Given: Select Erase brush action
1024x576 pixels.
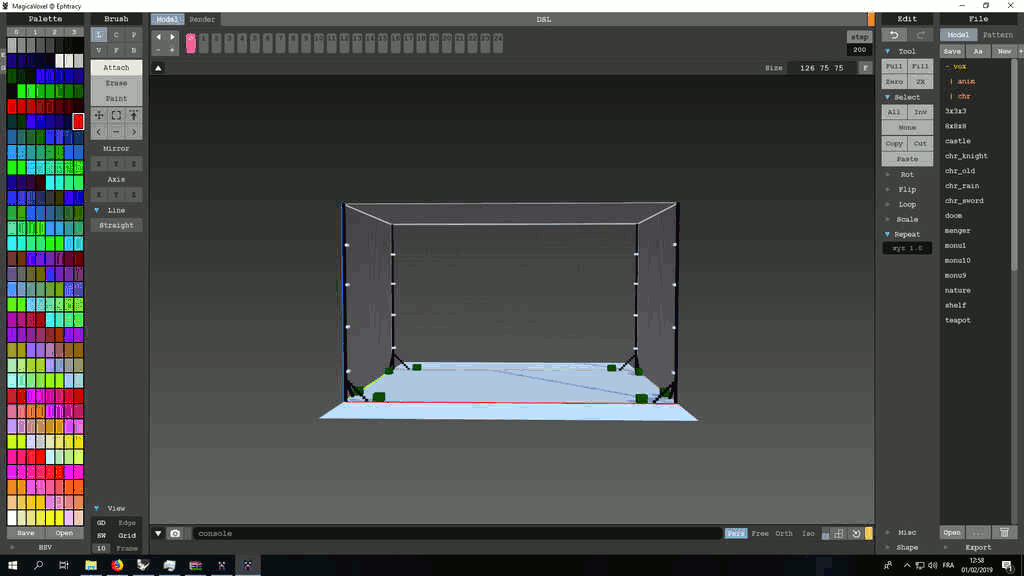Looking at the screenshot, I should click(x=116, y=83).
